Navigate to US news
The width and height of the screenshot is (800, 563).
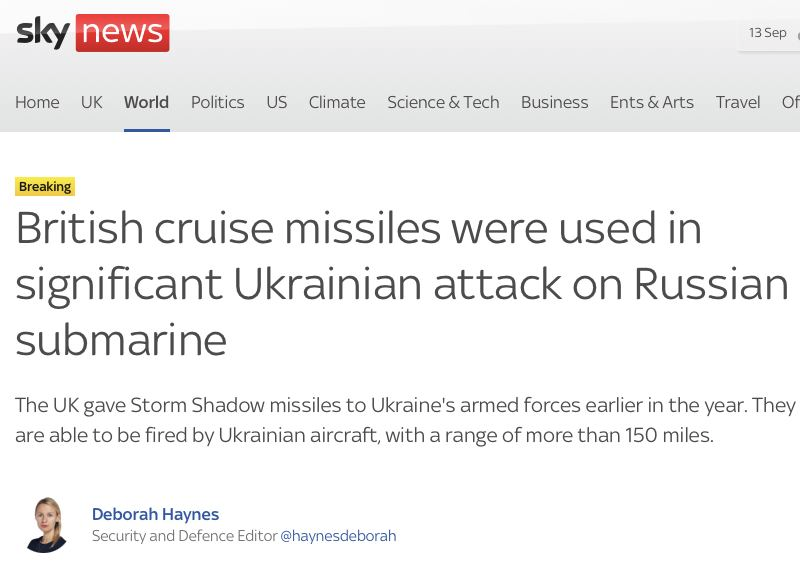tap(276, 102)
